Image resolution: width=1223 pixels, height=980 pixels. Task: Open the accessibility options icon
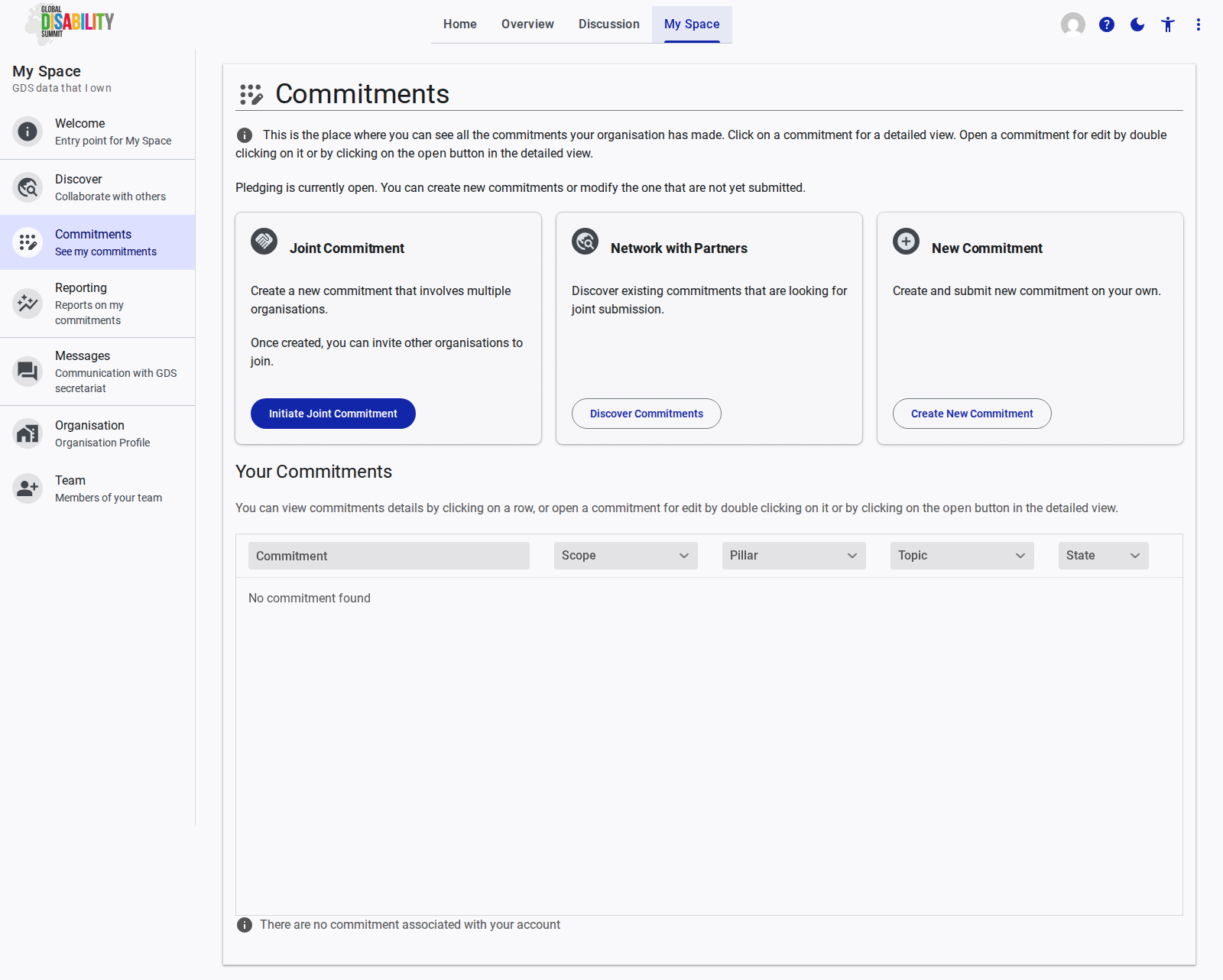tap(1167, 24)
